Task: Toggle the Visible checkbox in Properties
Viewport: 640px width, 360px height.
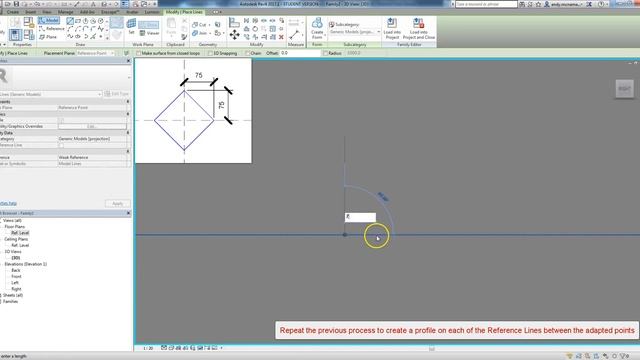Action: pos(61,120)
